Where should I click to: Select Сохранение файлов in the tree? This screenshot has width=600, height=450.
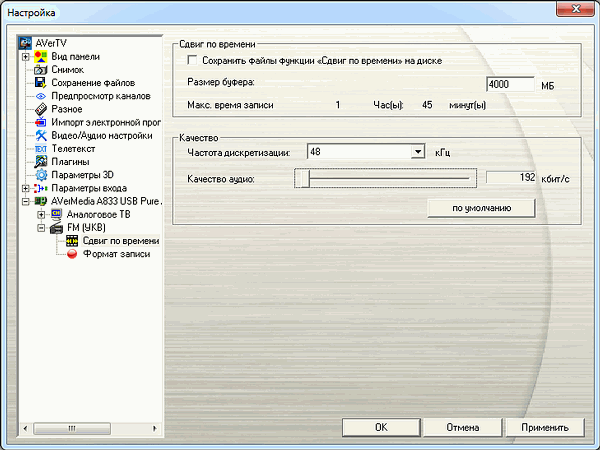(93, 83)
